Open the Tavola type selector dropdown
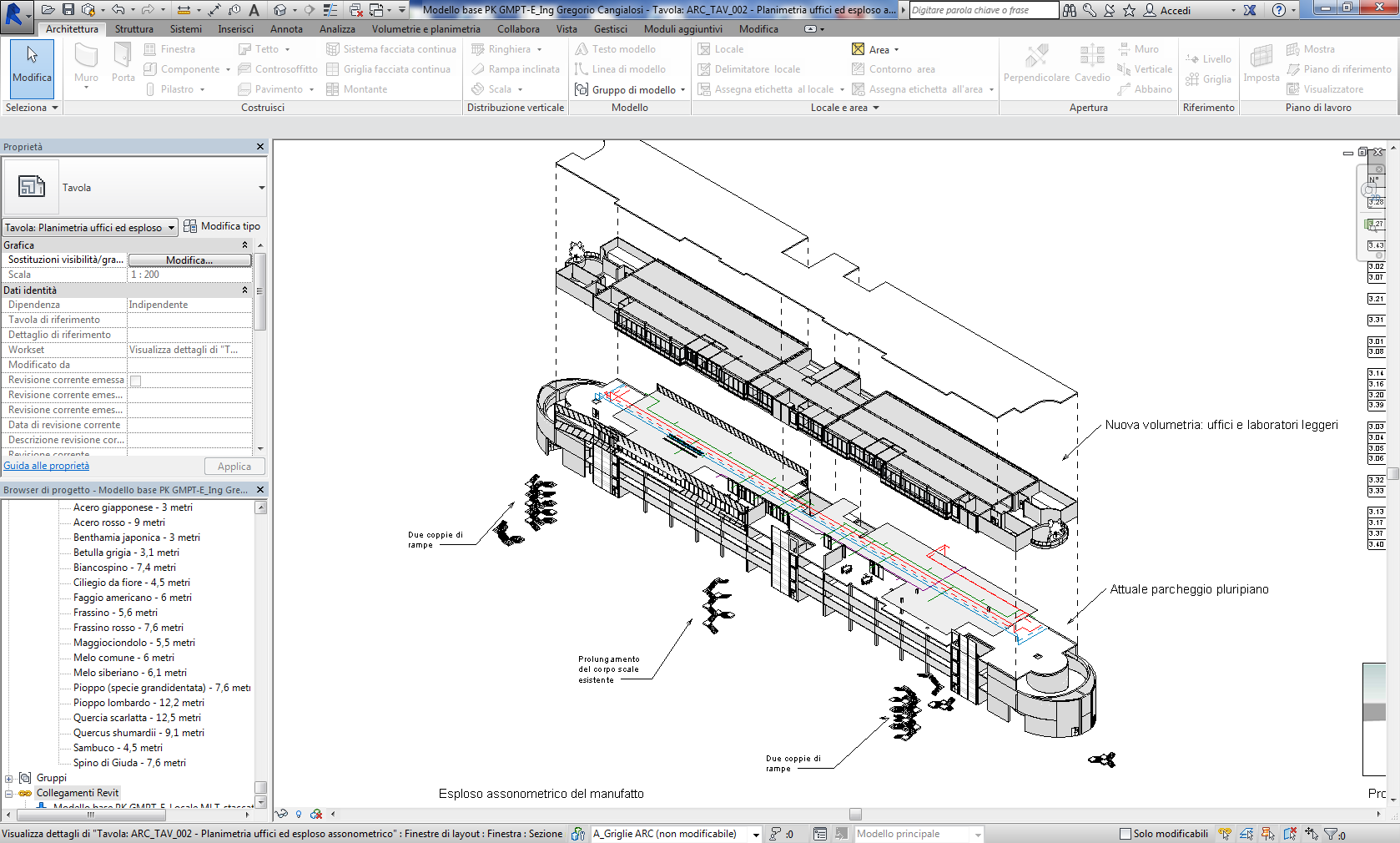Viewport: 1400px width, 843px height. click(x=261, y=188)
